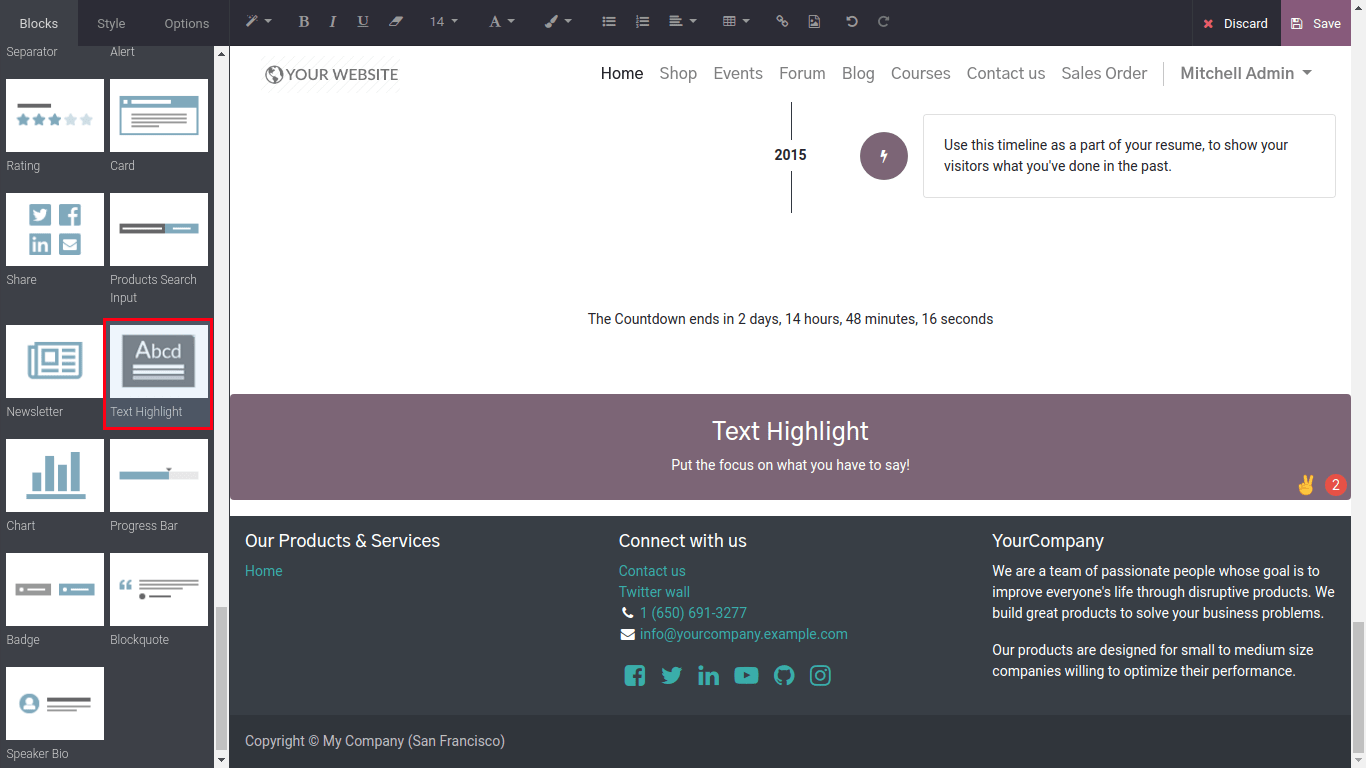Viewport: 1366px width, 768px height.
Task: Open the highlight brush color dropdown
Action: click(558, 22)
